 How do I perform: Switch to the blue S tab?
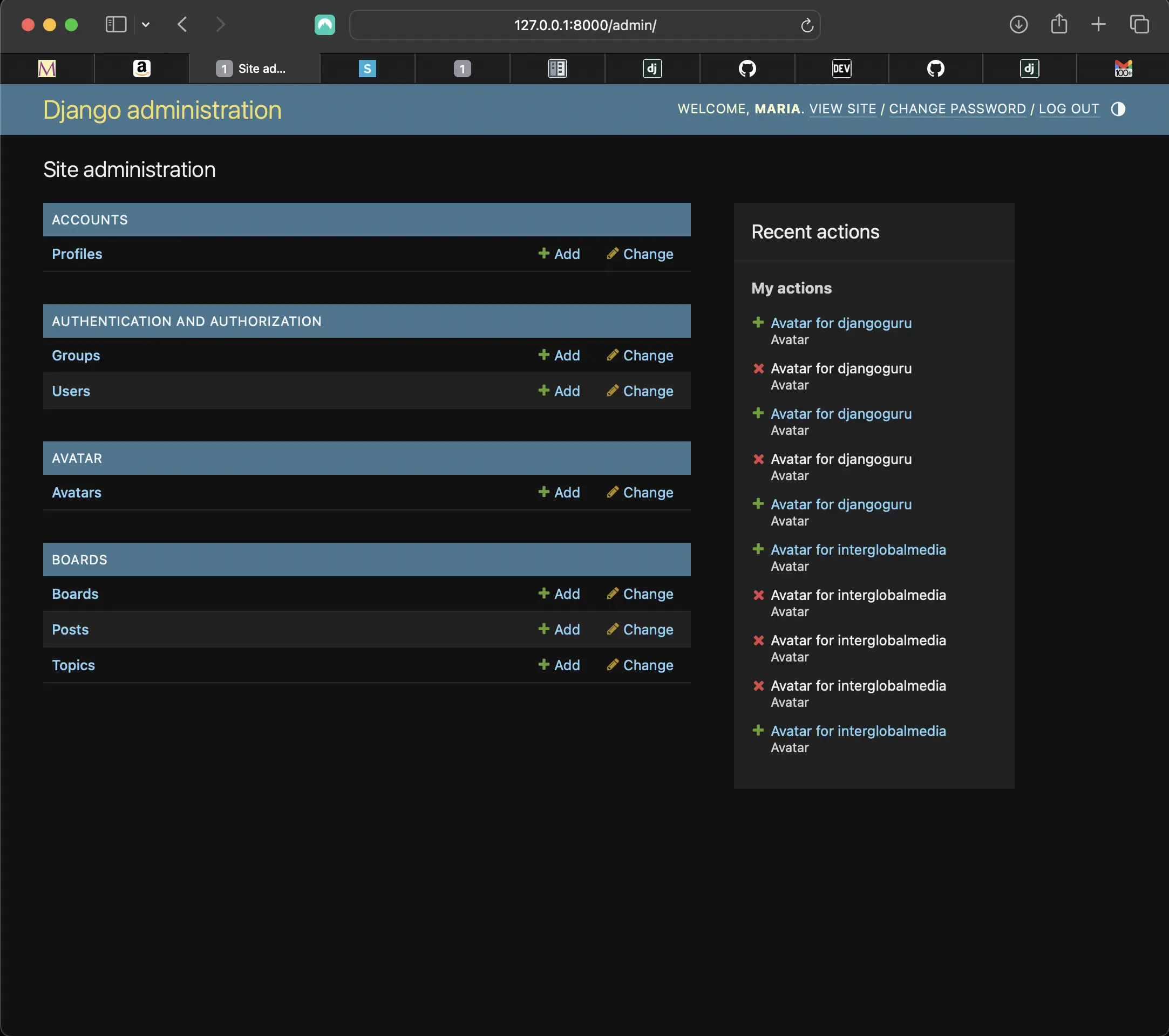[367, 69]
